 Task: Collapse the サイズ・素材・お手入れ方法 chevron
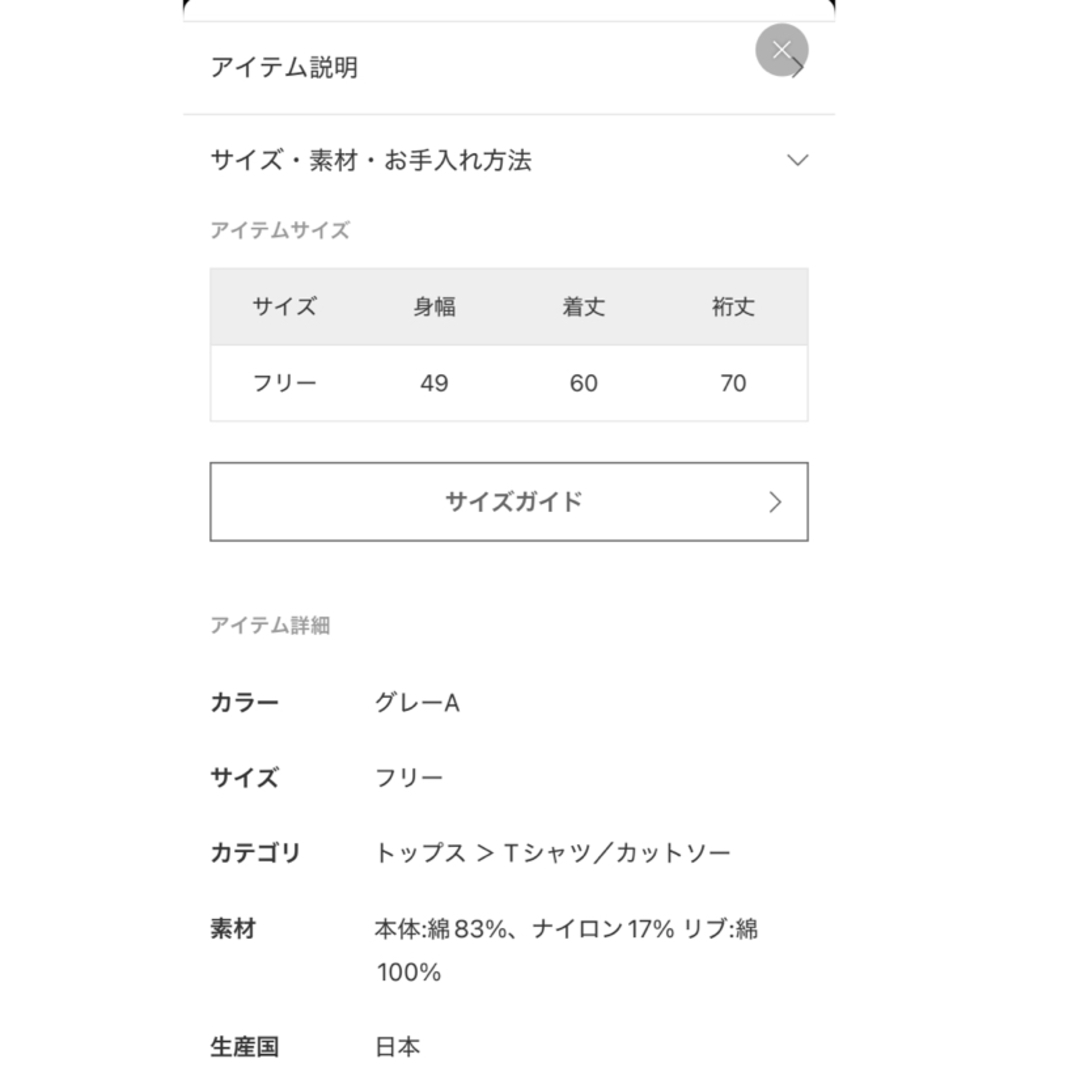pos(797,160)
